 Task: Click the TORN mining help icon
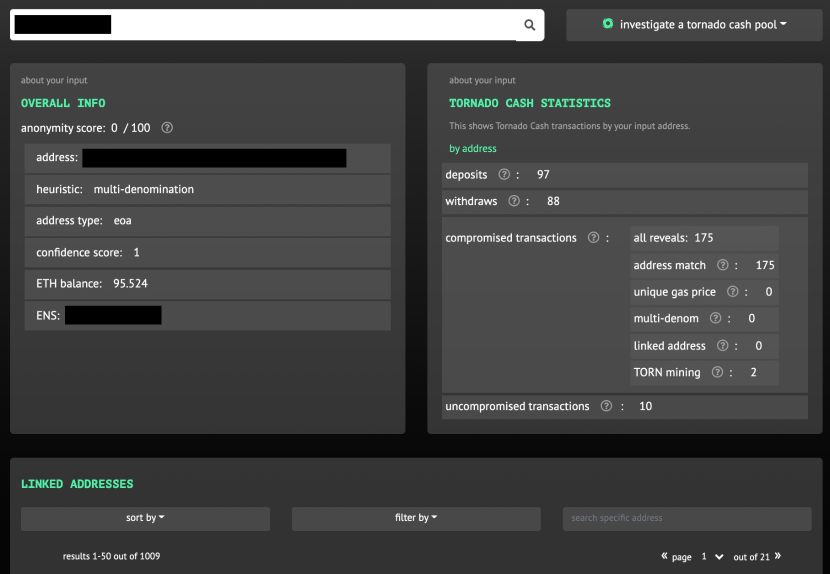click(x=717, y=372)
